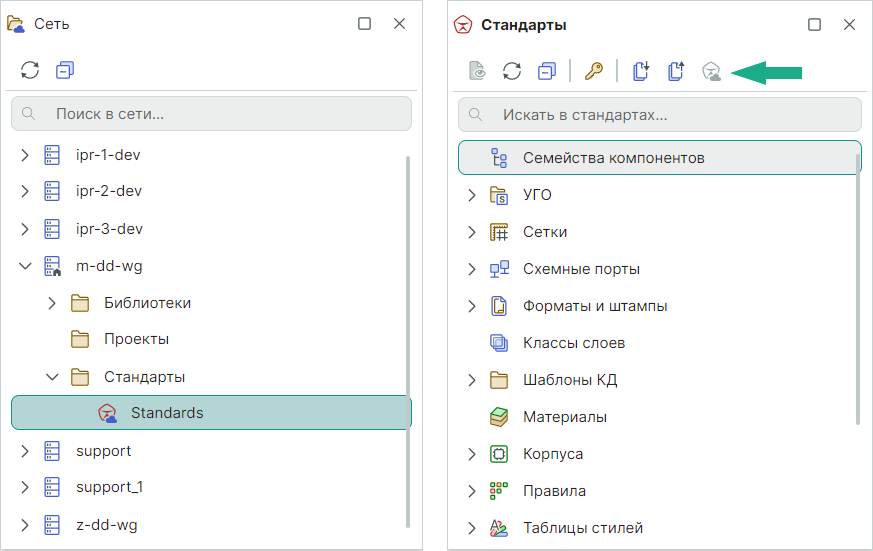
Task: Maximize the Стандарты panel
Action: coord(814,24)
